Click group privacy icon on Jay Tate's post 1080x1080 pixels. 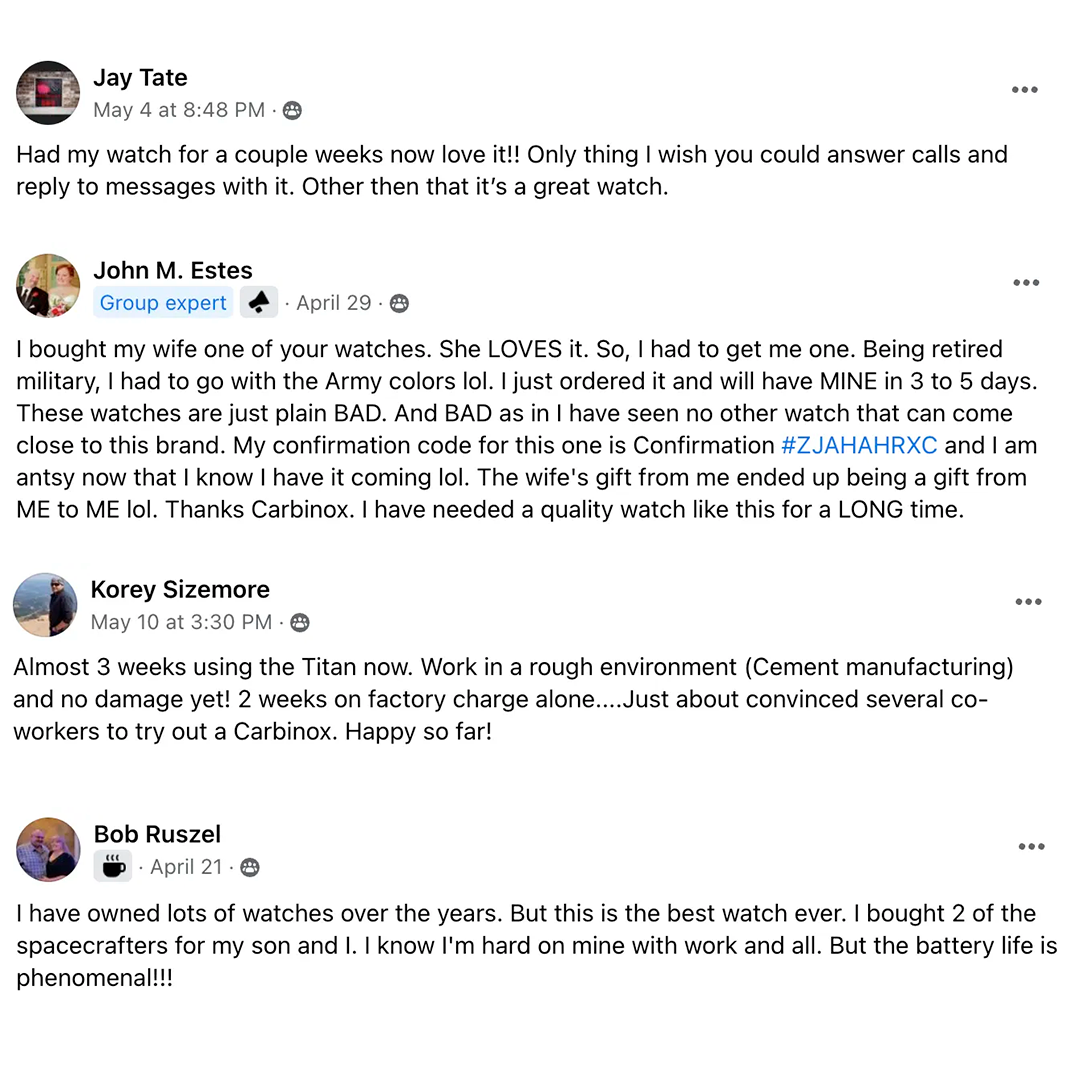[x=292, y=110]
